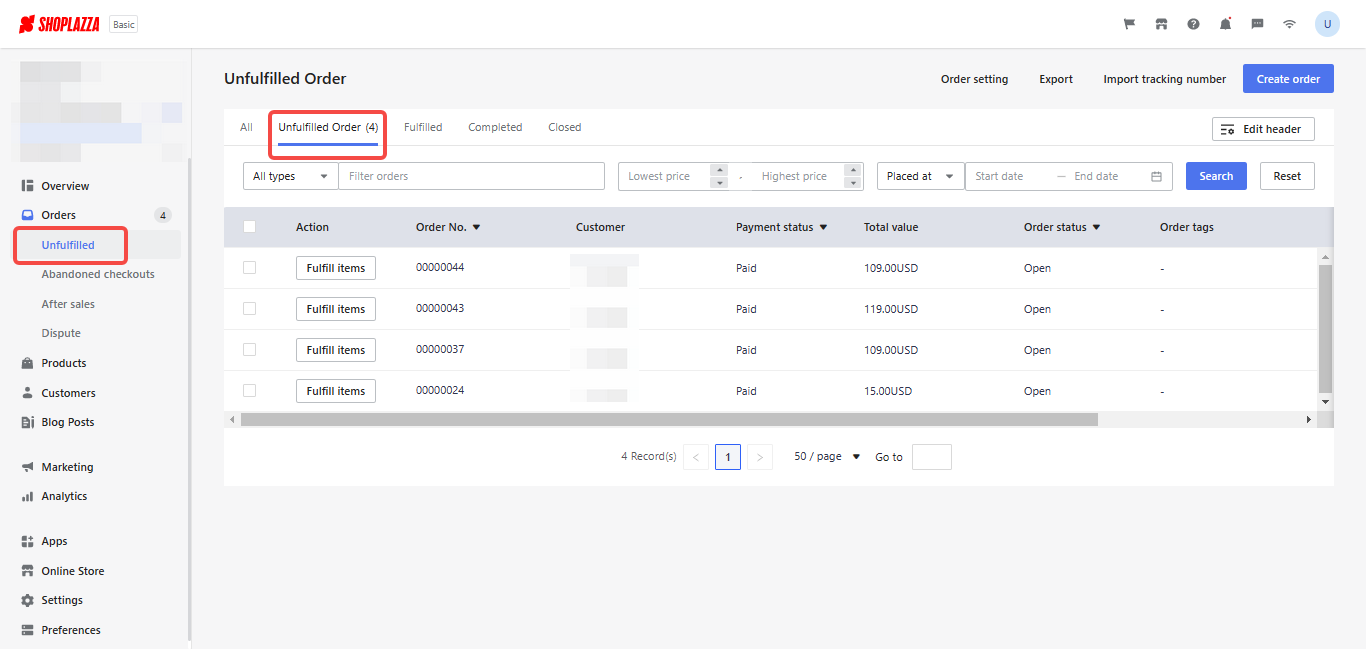Switch to the Fulfilled tab
This screenshot has width=1366, height=649.
coord(423,128)
